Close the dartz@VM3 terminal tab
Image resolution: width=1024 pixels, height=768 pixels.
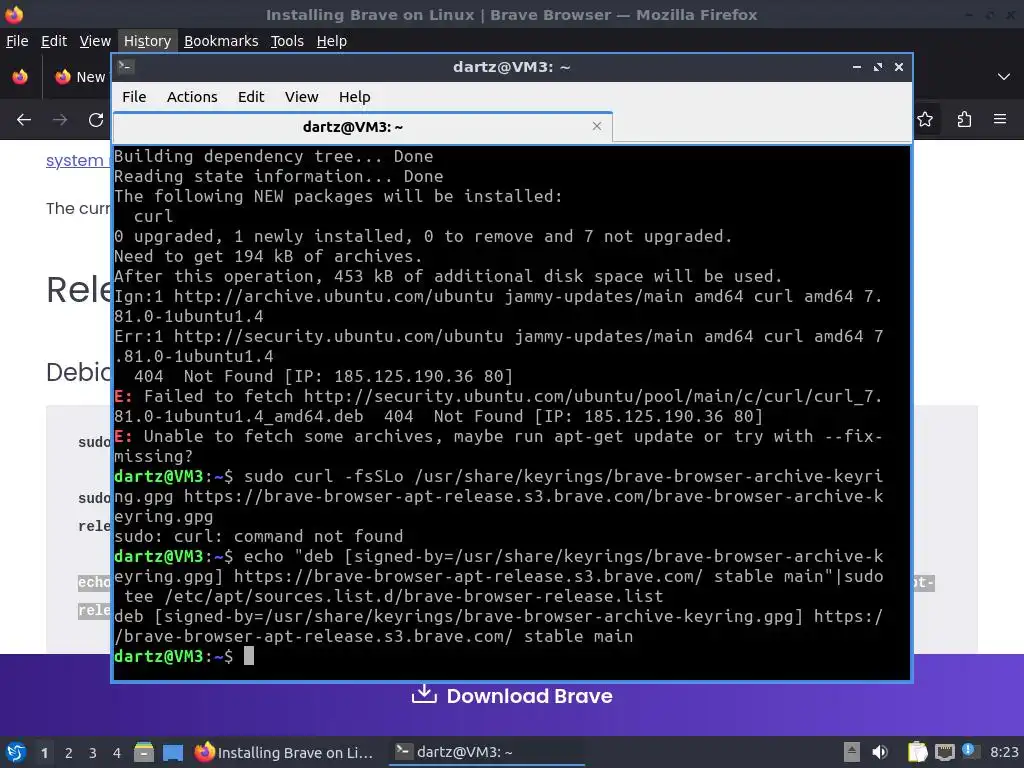(596, 126)
